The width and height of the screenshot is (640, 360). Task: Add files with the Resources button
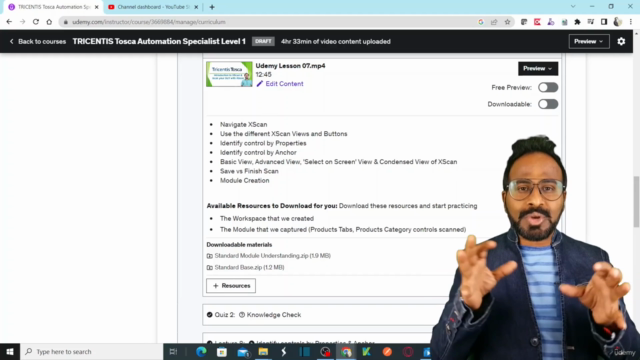coord(231,286)
